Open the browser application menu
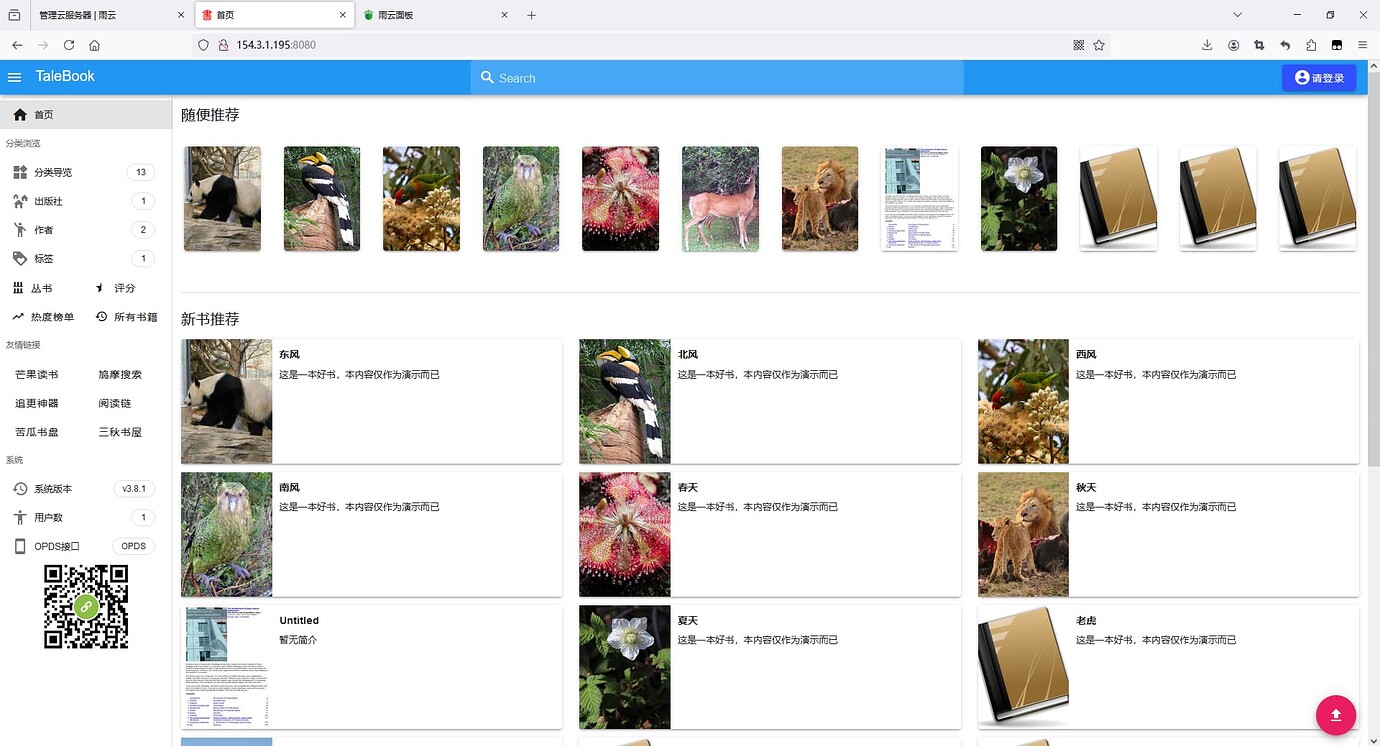The width and height of the screenshot is (1380, 746). (1362, 45)
